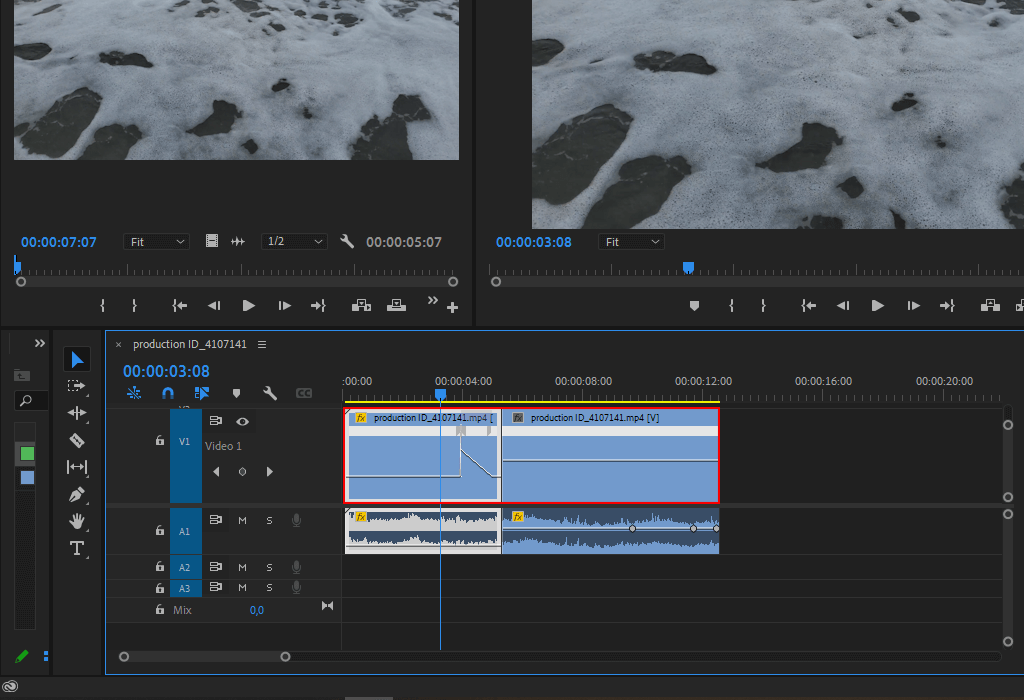Toggle sync lock for A2 track
Viewport: 1024px width, 700px height.
216,567
